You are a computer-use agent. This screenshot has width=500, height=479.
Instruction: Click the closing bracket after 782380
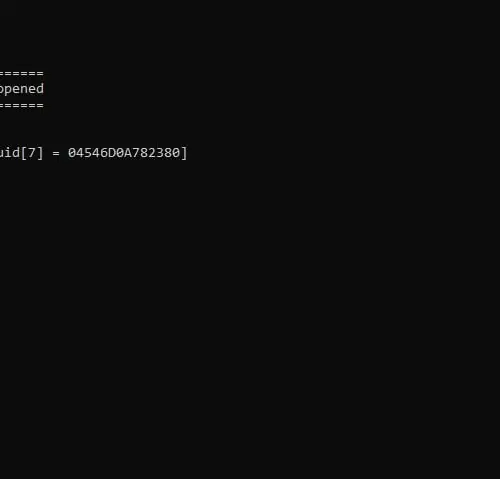coord(184,153)
